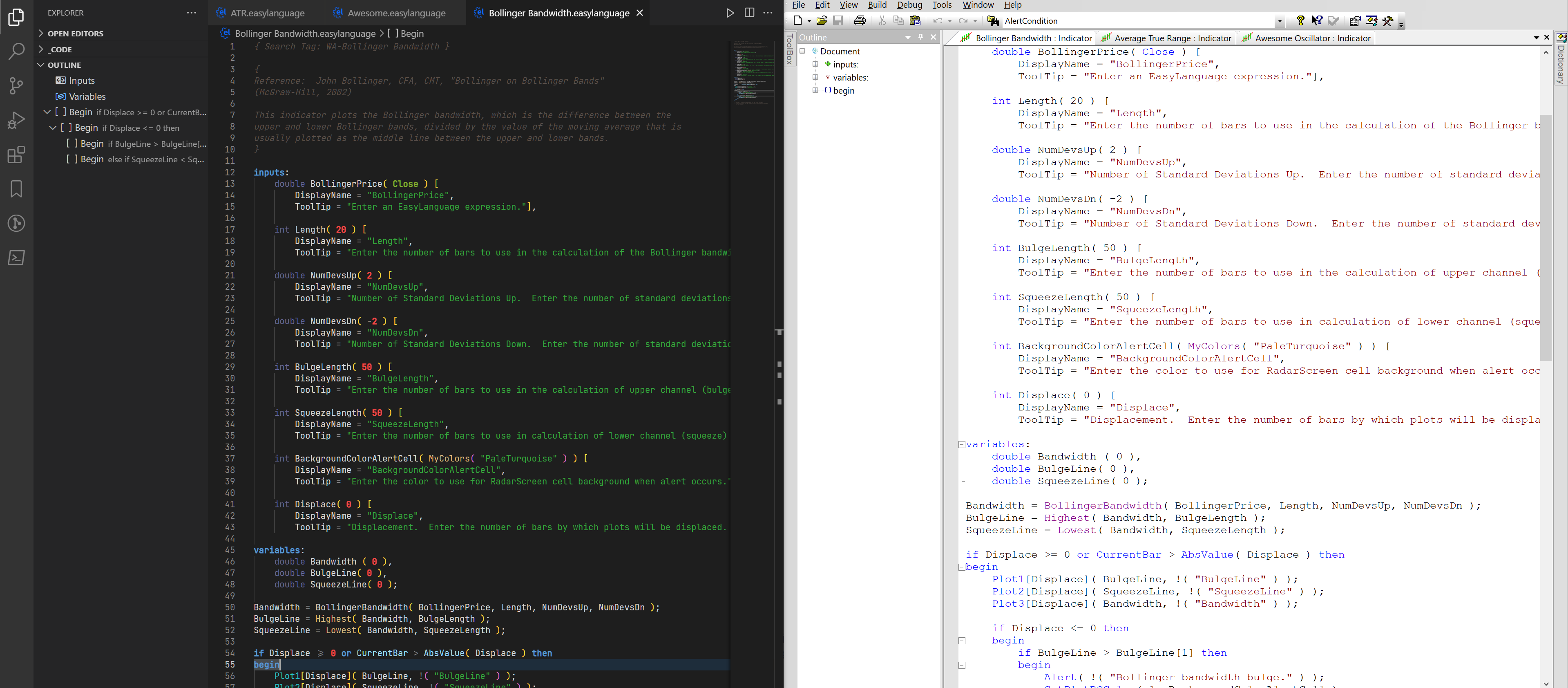The width and height of the screenshot is (1568, 688).
Task: Split the editor using the split icon
Action: [x=749, y=13]
